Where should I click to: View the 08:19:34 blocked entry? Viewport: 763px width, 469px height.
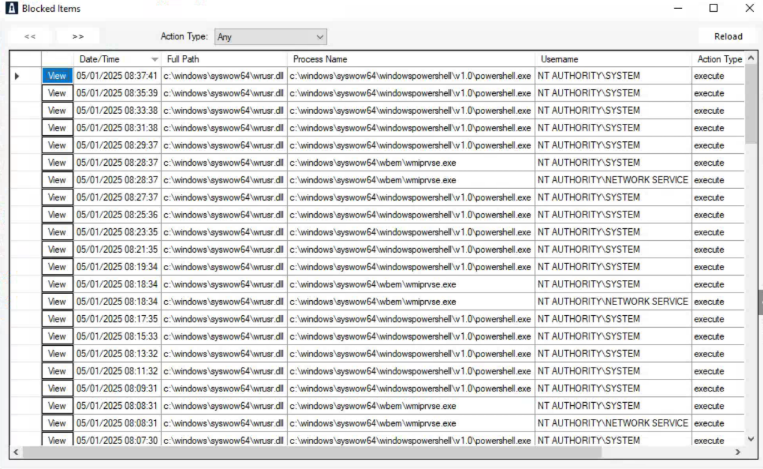[57, 267]
